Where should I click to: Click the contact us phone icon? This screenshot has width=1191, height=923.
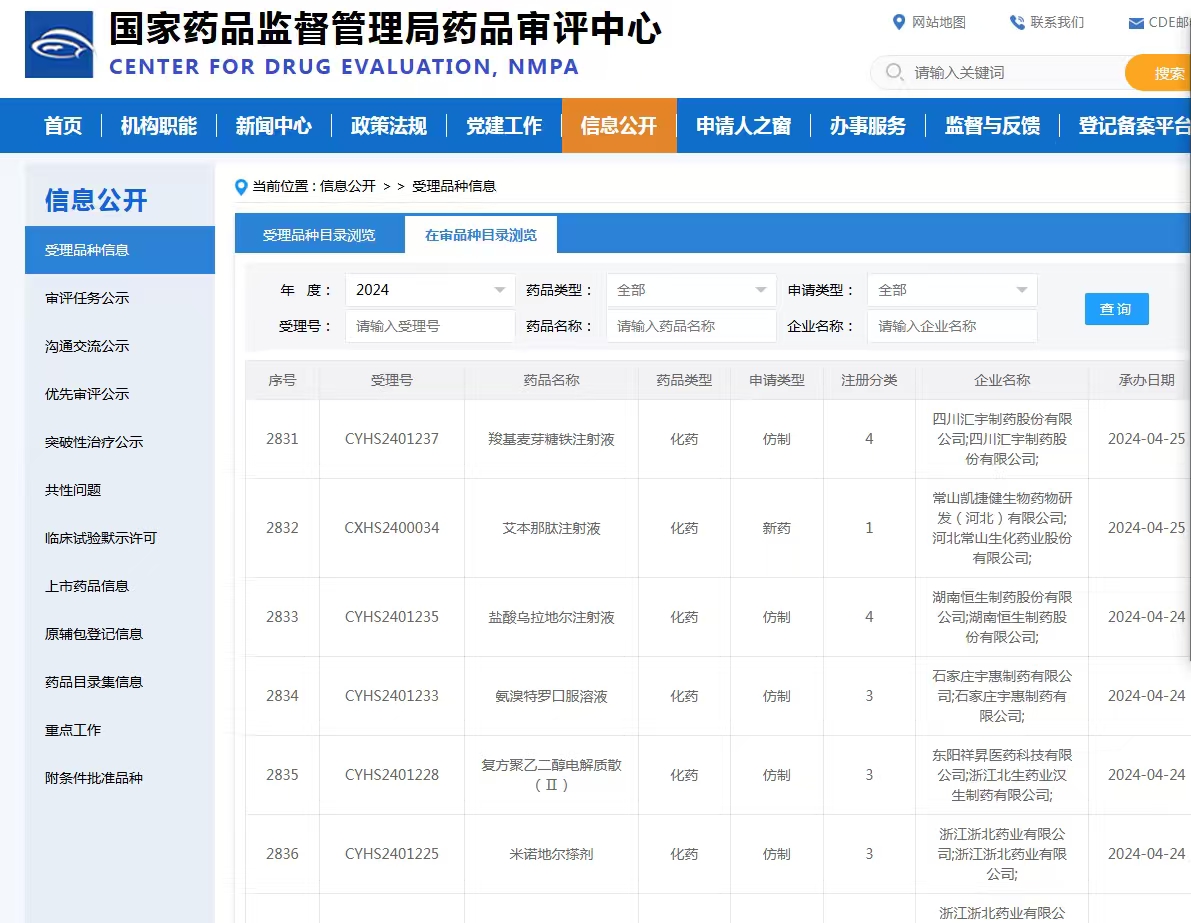1017,22
